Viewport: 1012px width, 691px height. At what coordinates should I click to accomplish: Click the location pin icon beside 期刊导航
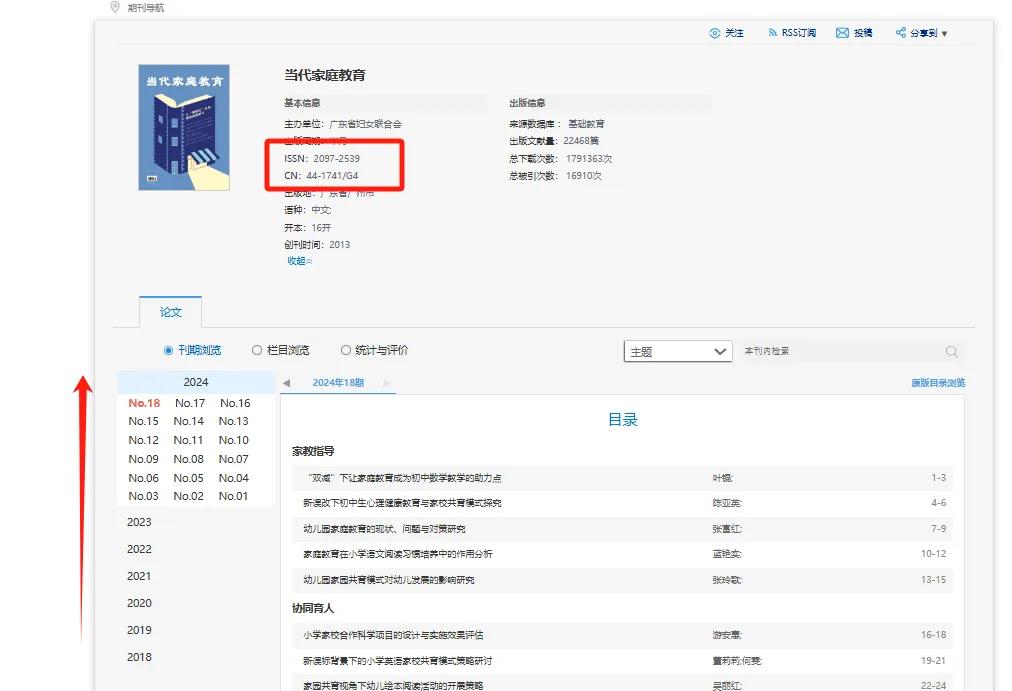tap(115, 7)
